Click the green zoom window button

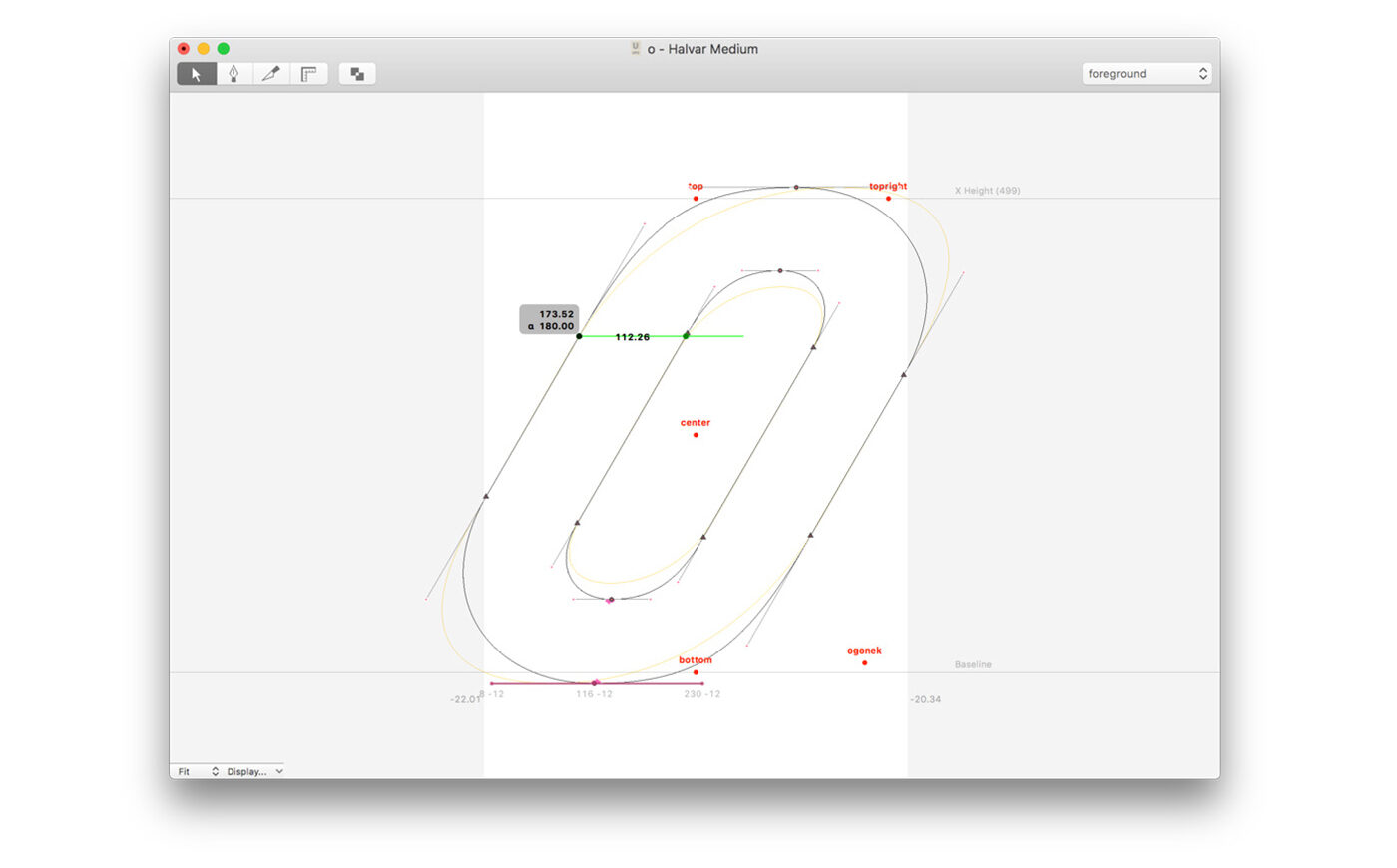click(224, 48)
